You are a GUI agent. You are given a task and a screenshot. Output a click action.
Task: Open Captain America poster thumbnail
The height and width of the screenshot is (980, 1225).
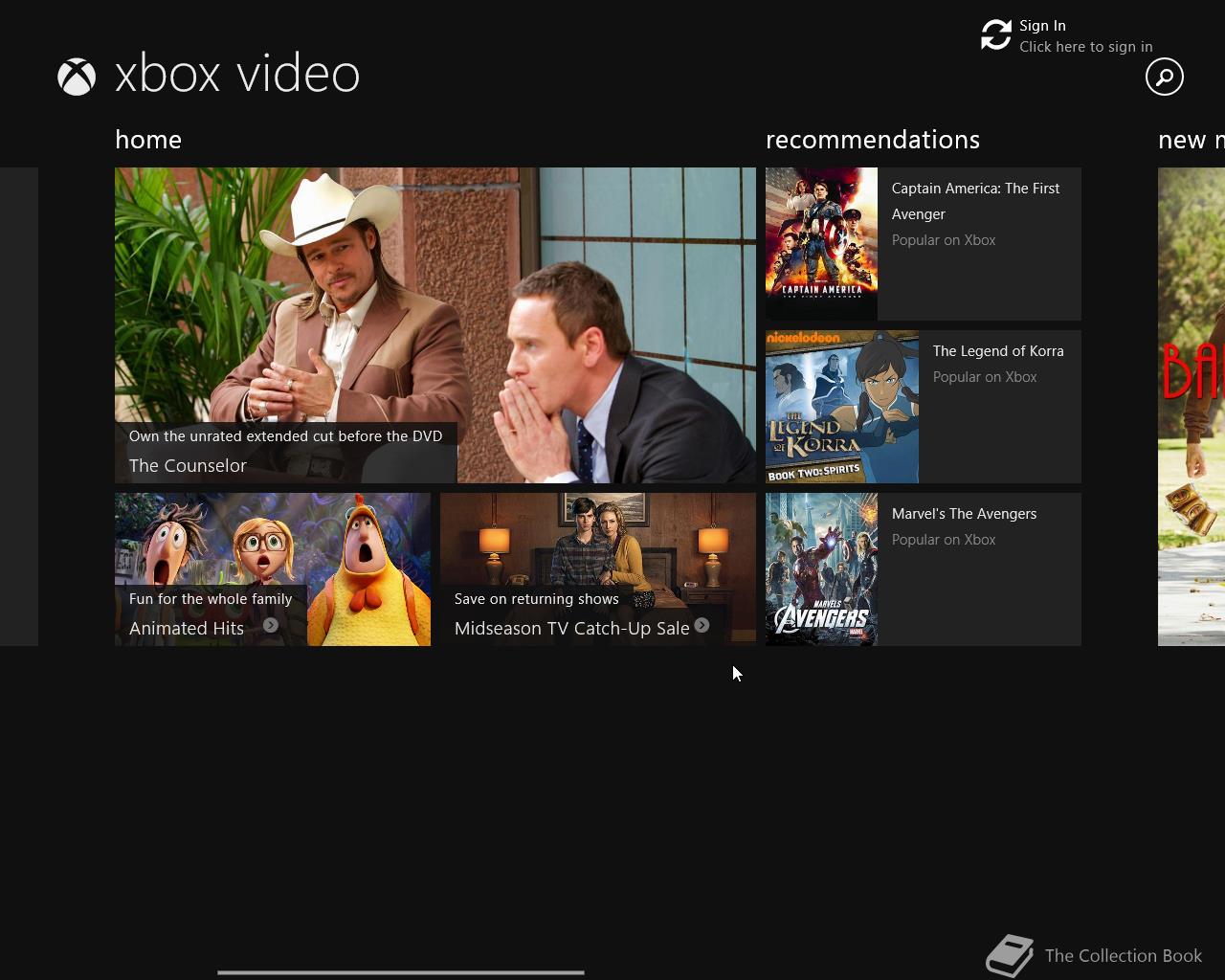click(x=821, y=244)
